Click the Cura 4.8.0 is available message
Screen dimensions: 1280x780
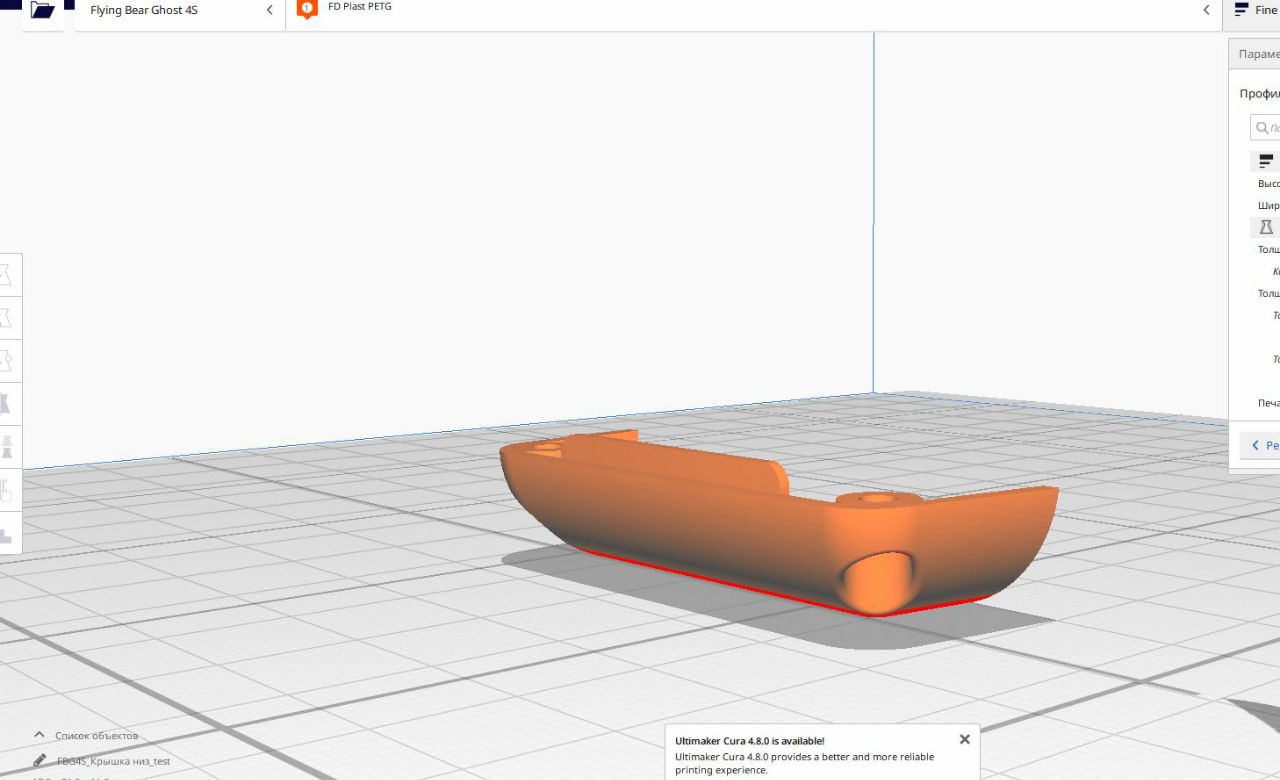750,741
